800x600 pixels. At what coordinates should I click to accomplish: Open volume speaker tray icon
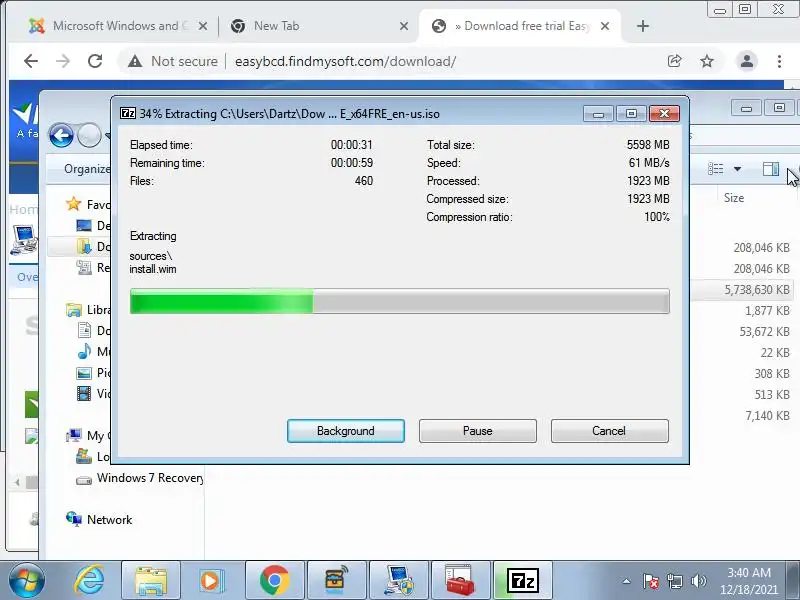point(698,581)
